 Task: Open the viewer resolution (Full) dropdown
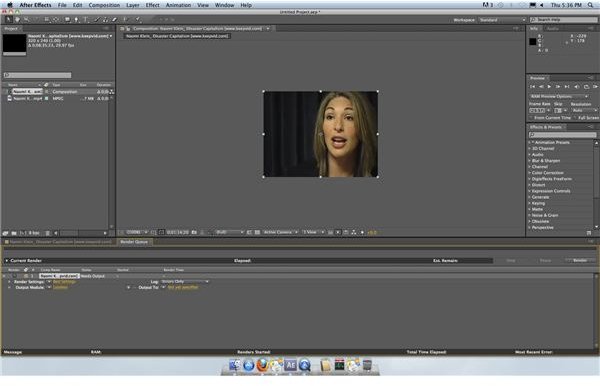229,232
